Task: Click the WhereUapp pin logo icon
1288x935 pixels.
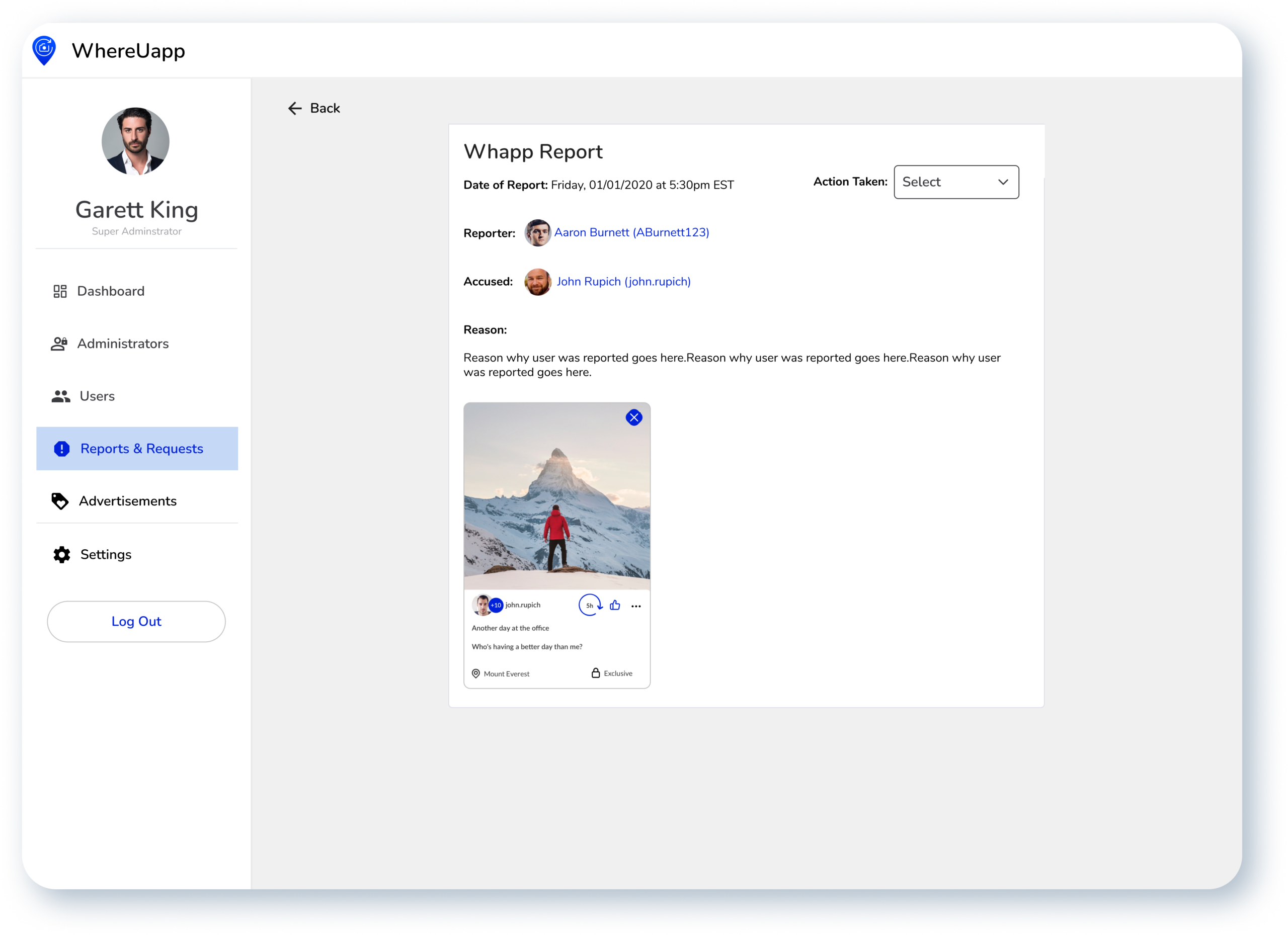Action: 44,50
